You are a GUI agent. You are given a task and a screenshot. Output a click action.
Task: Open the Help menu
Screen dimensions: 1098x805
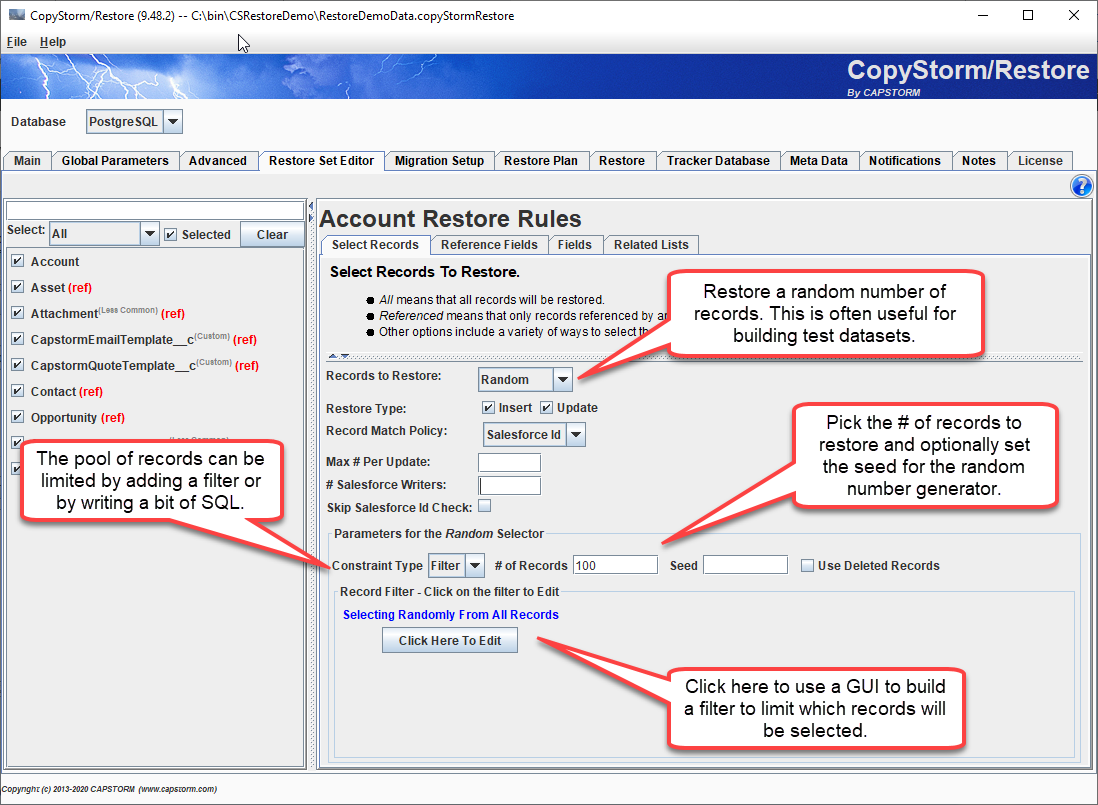[53, 42]
